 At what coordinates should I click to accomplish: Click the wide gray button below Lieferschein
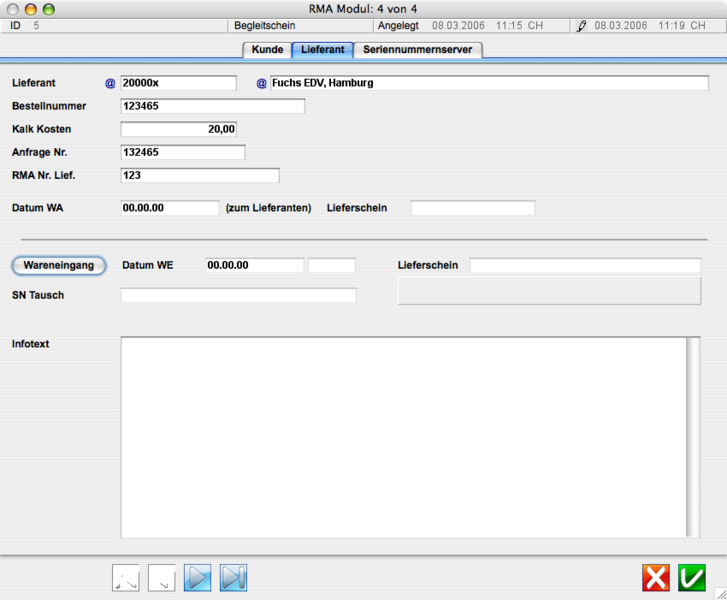(x=549, y=291)
